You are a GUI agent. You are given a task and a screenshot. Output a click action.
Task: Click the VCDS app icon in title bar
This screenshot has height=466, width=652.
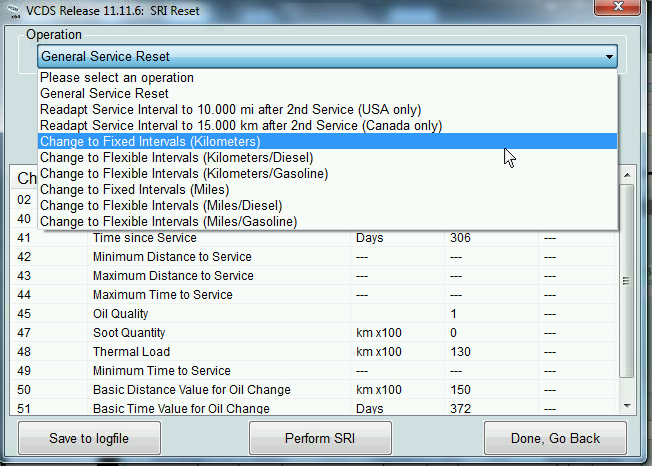point(12,11)
